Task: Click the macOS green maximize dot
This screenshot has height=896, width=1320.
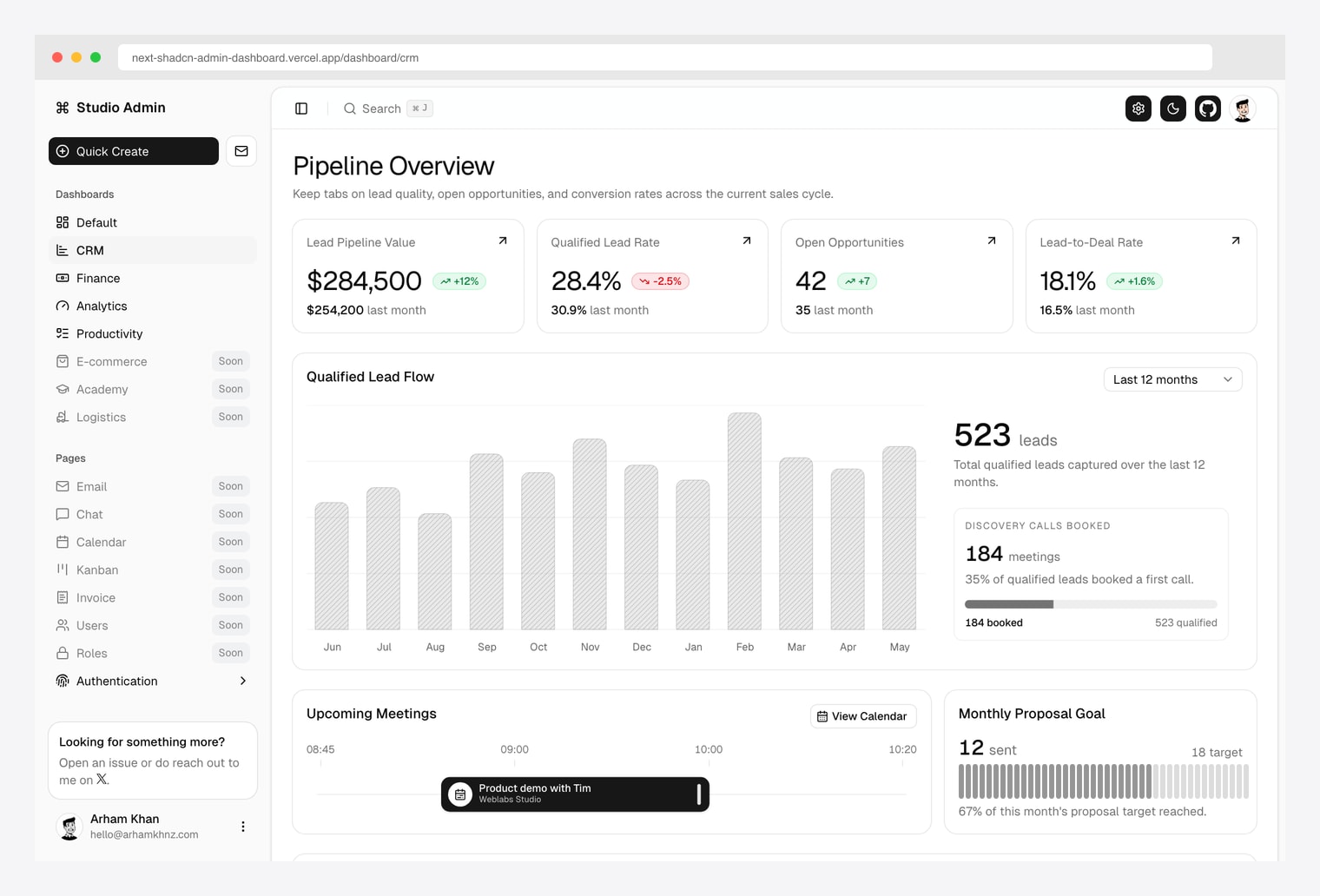Action: coord(96,57)
